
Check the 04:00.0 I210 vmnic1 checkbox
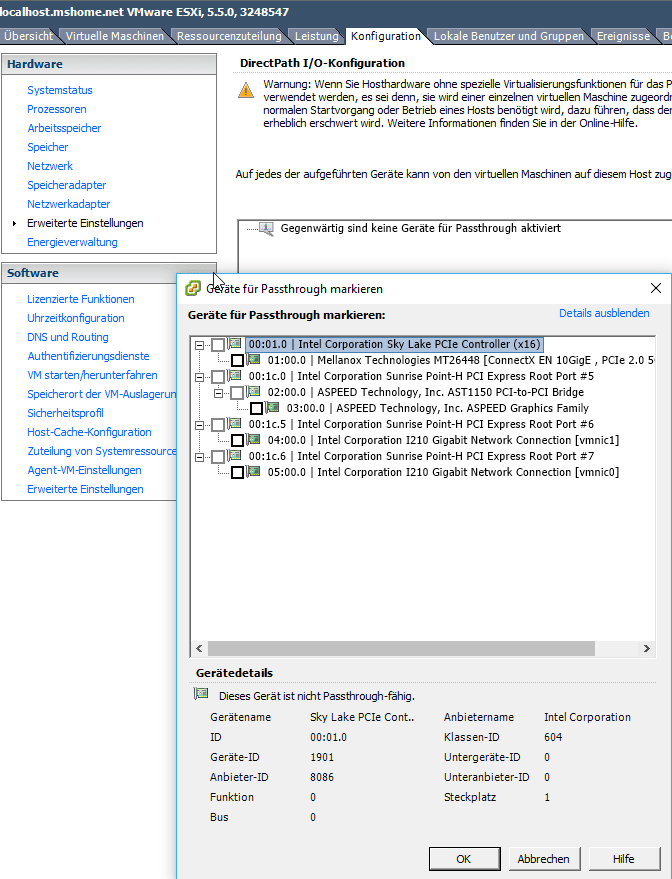[238, 441]
